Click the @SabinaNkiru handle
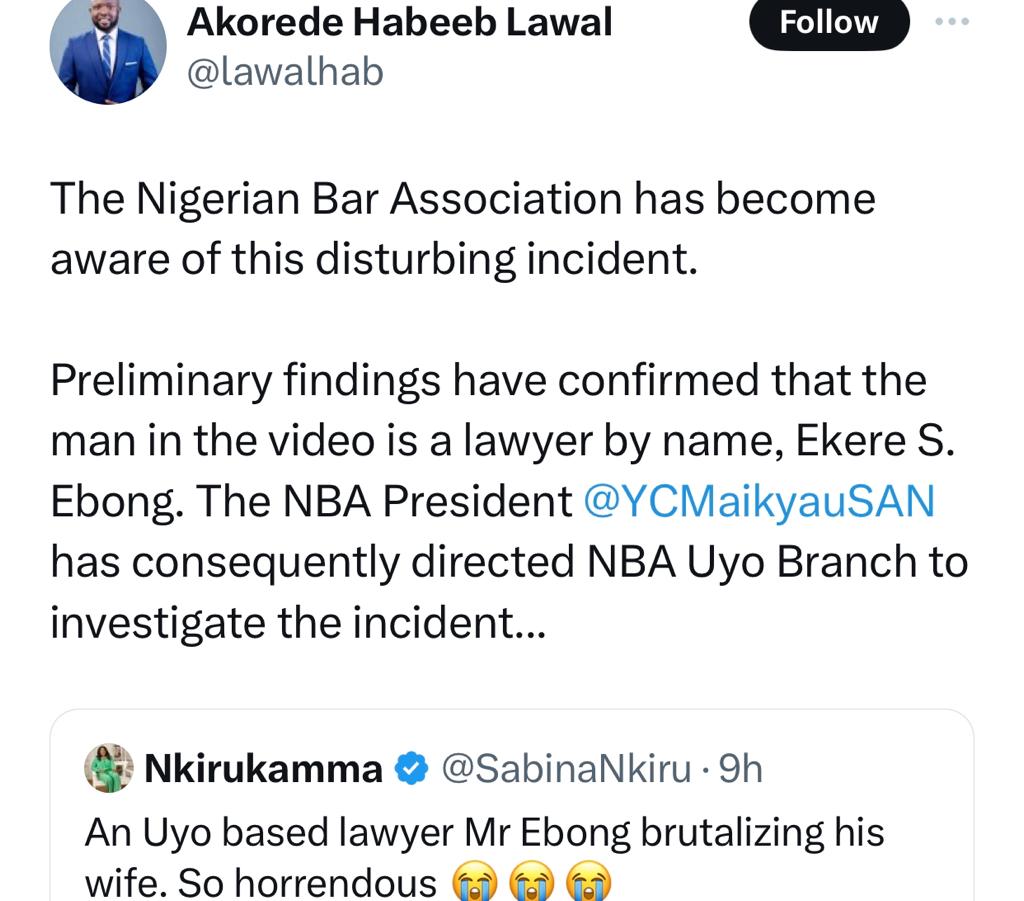The height and width of the screenshot is (901, 1024). pos(566,769)
